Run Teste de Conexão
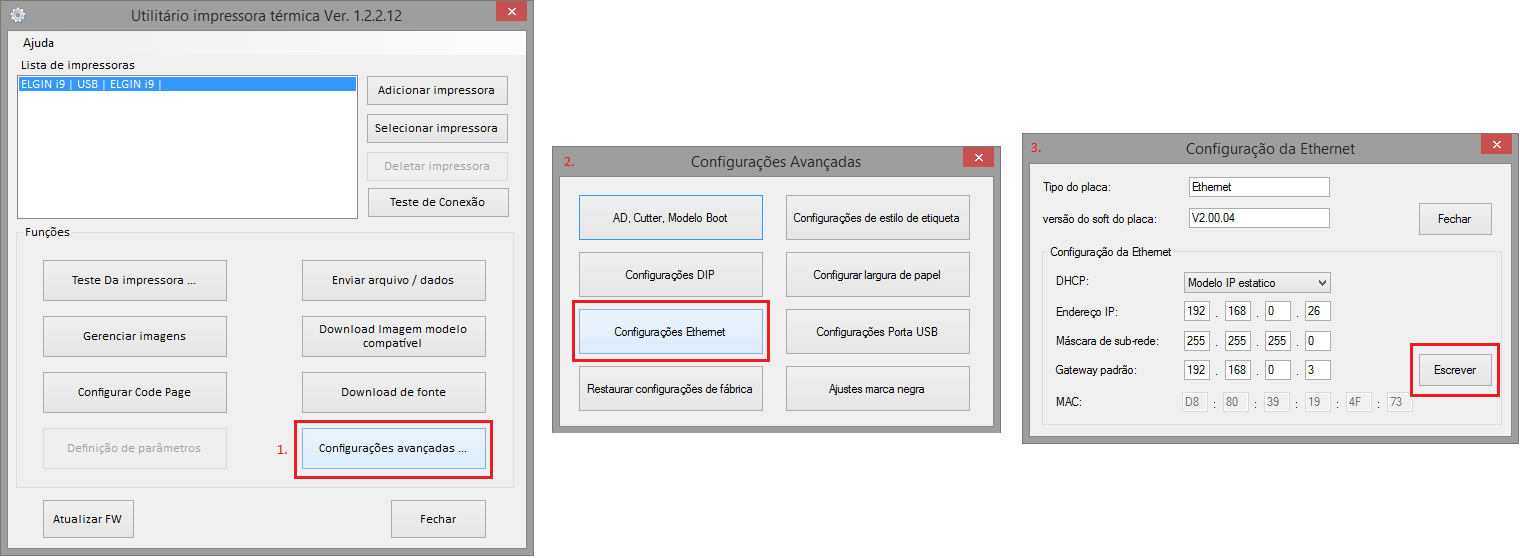Screen dimensions: 1520x558 tap(438, 202)
